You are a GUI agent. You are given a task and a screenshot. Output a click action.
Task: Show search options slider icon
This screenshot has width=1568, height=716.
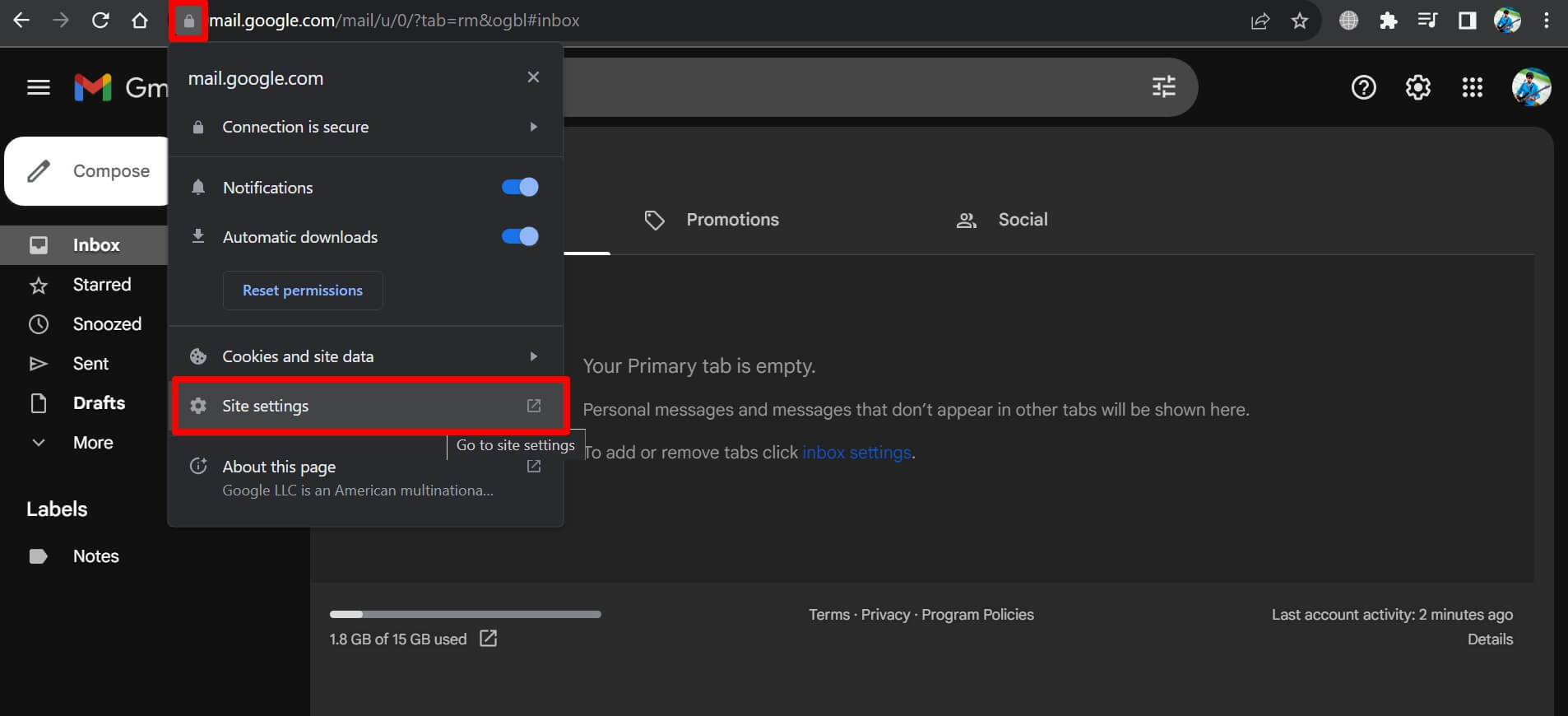(x=1163, y=86)
